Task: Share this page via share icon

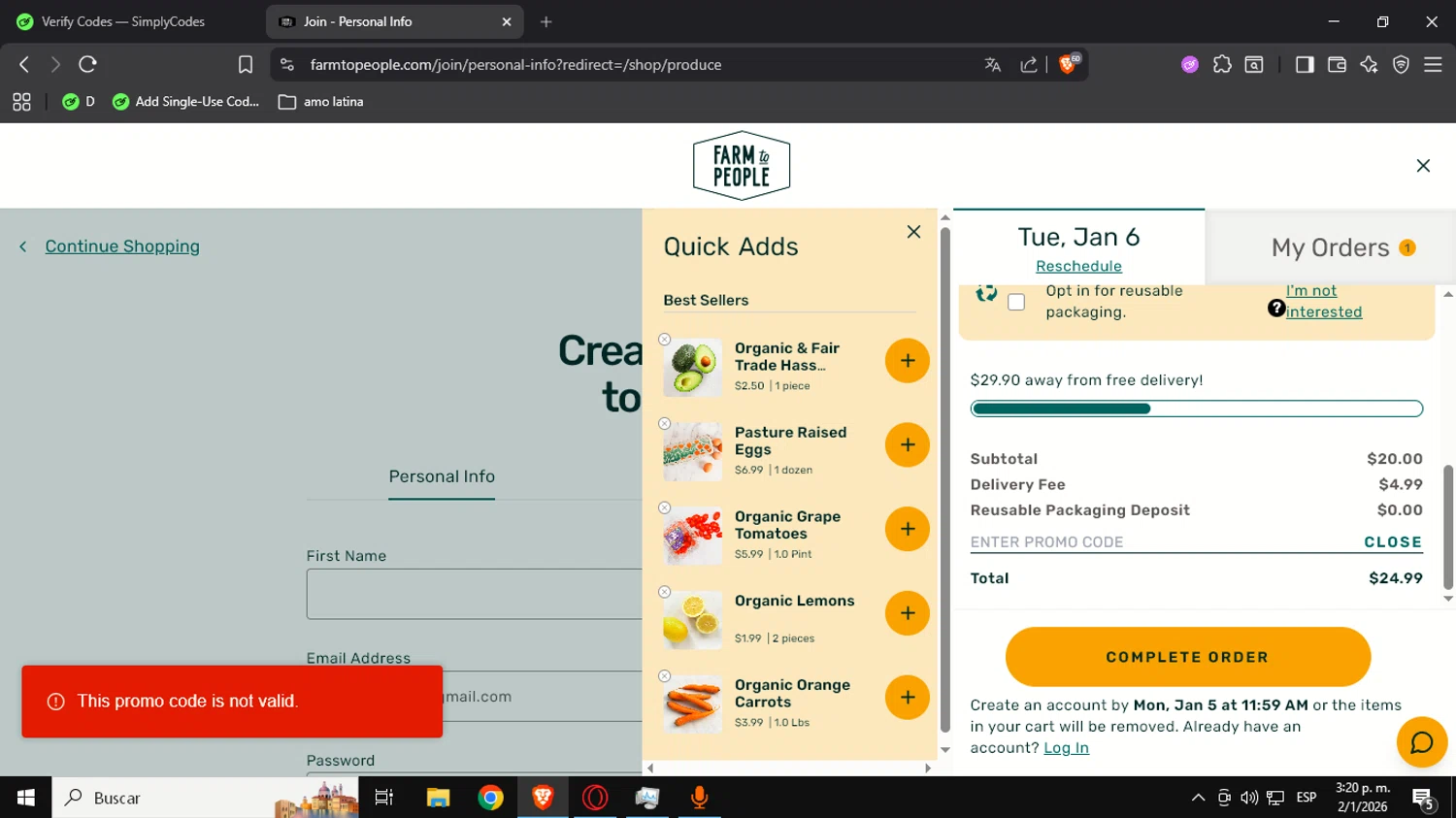Action: click(x=1028, y=65)
